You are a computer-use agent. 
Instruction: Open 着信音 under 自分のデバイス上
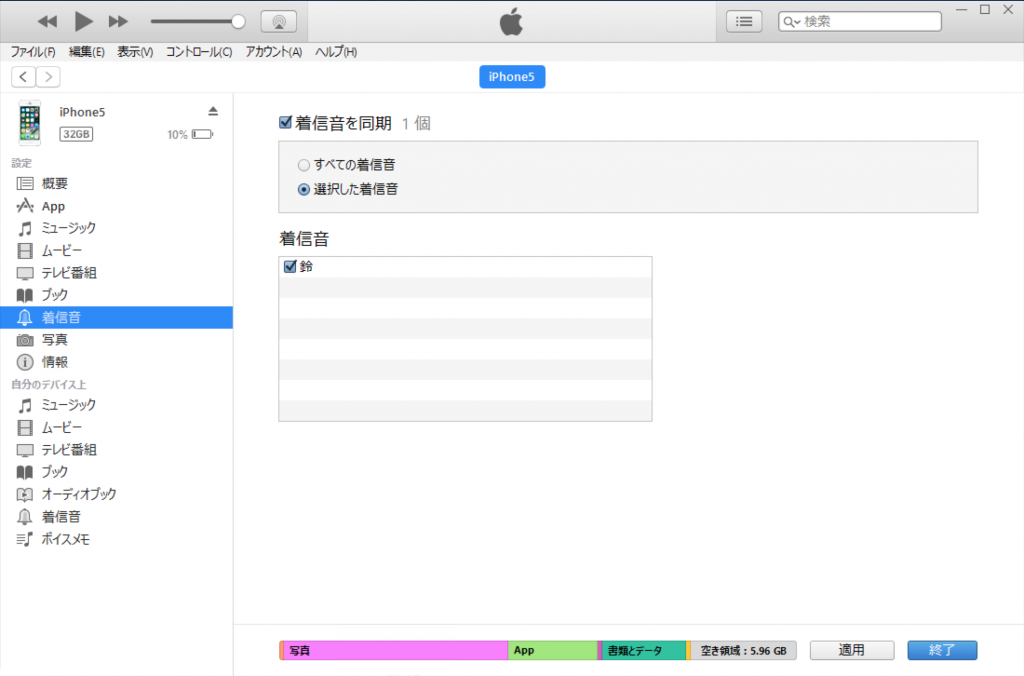pos(116,517)
